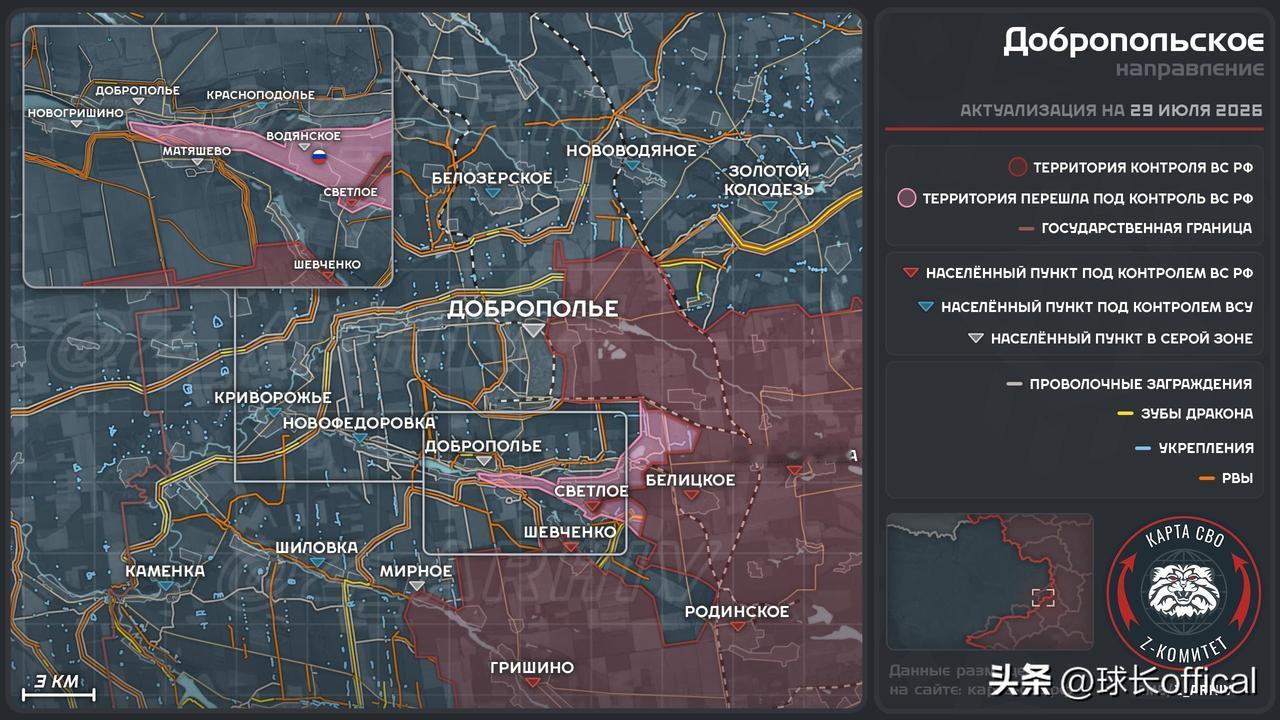This screenshot has height=720, width=1280.
Task: Click the blue triangle icon in the legend
Action: pyautogui.click(x=925, y=307)
